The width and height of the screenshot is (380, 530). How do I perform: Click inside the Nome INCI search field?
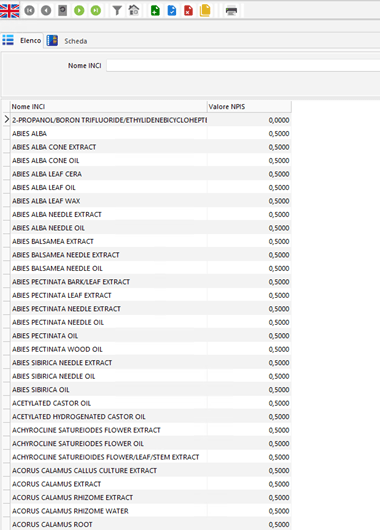coord(243,66)
